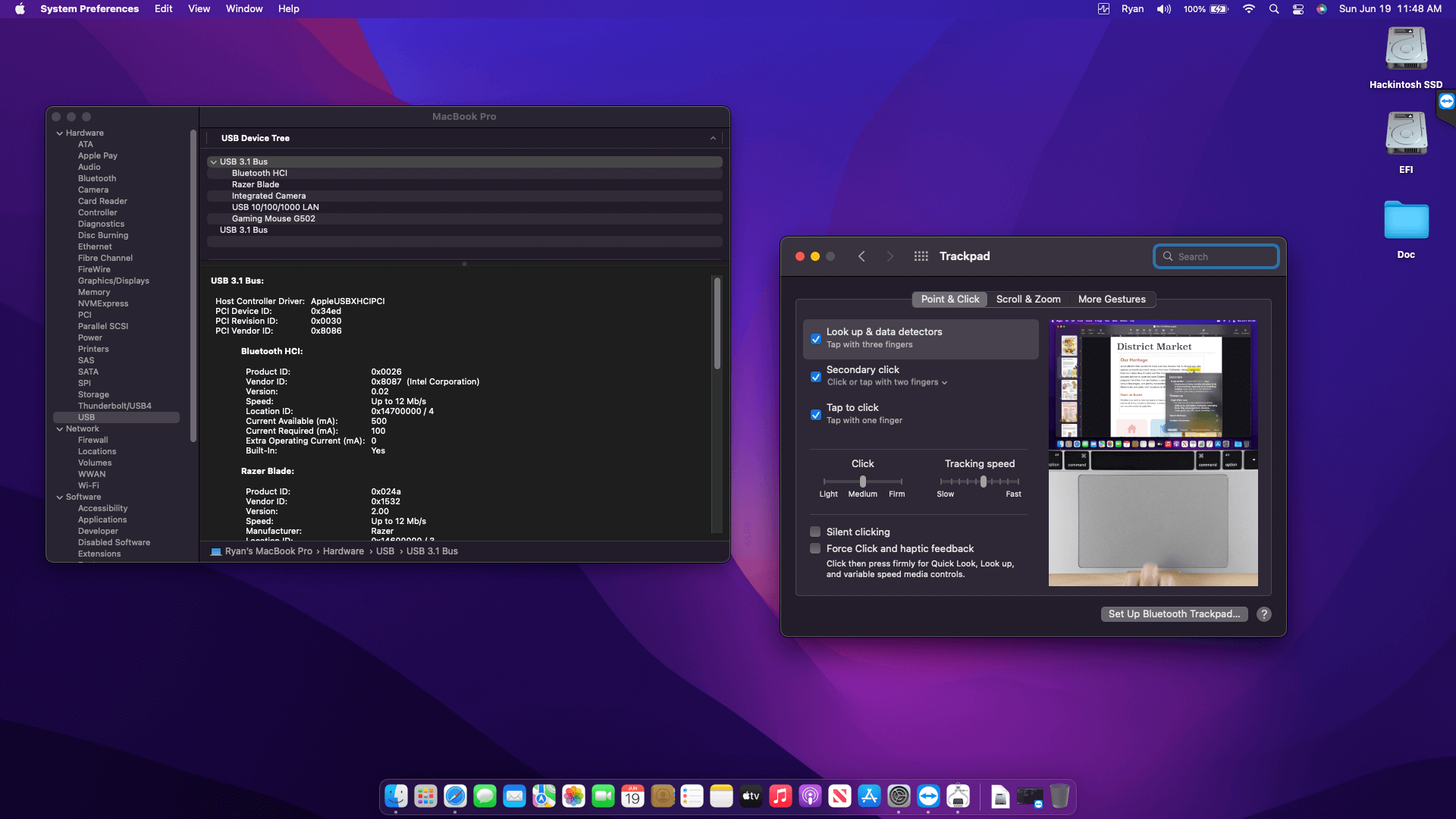Open Calendar in the Dock
The width and height of the screenshot is (1456, 819).
coord(632,795)
